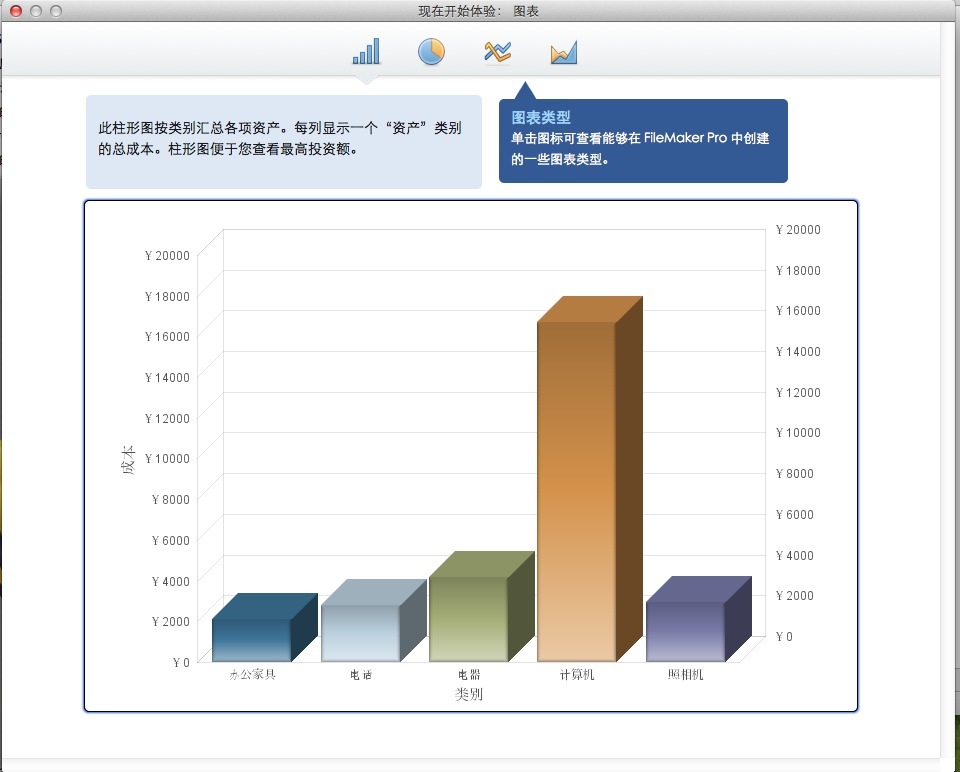Click the 办公家具 category label
The image size is (960, 772).
coord(252,675)
